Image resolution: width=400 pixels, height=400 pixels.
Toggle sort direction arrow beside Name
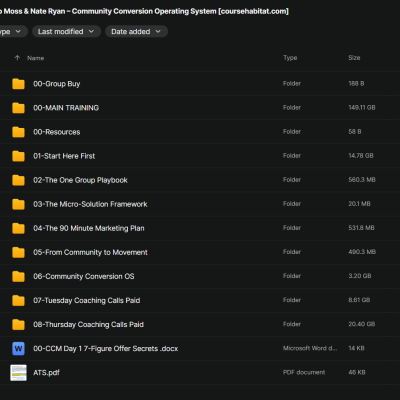click(17, 58)
